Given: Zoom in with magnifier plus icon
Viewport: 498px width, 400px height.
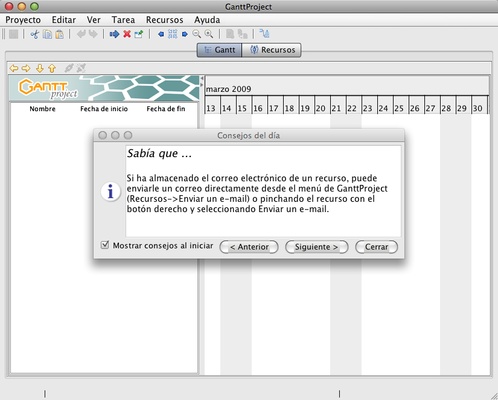Looking at the screenshot, I should [209, 34].
